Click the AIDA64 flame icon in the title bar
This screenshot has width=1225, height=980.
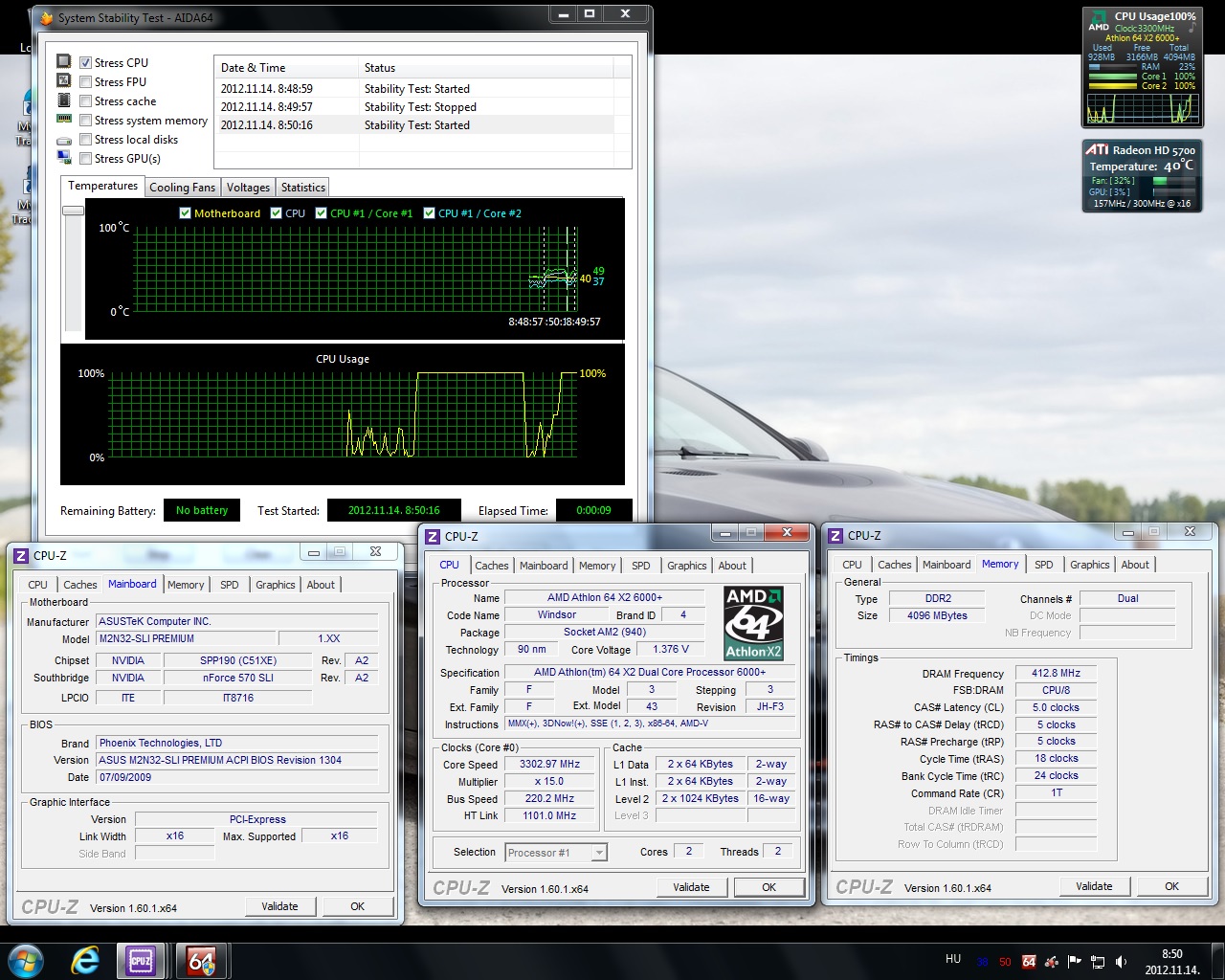pyautogui.click(x=47, y=18)
